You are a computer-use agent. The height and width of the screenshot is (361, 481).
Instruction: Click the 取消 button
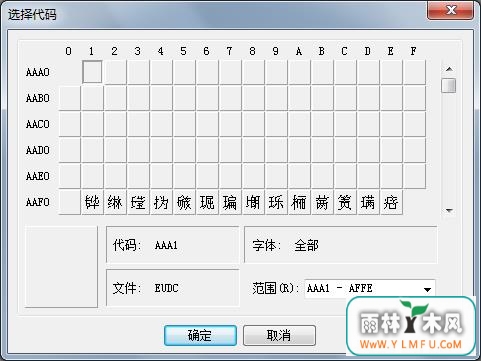[x=279, y=335]
